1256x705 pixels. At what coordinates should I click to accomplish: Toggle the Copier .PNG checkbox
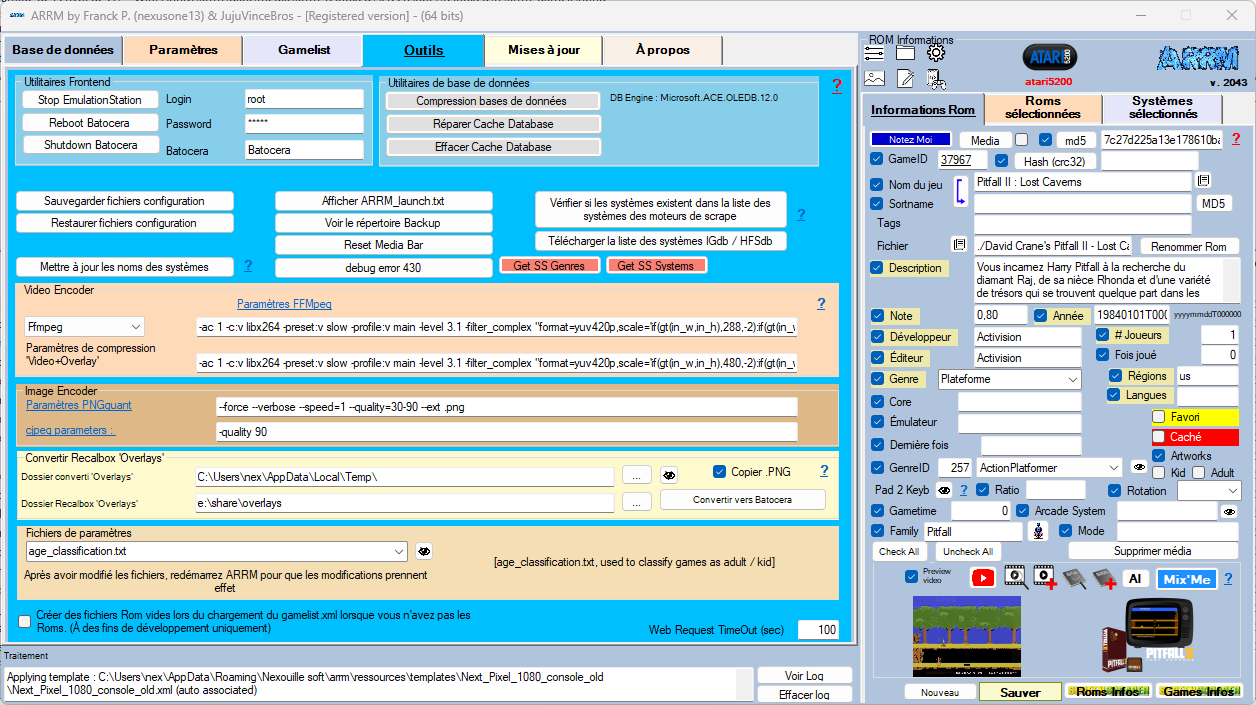pyautogui.click(x=720, y=471)
